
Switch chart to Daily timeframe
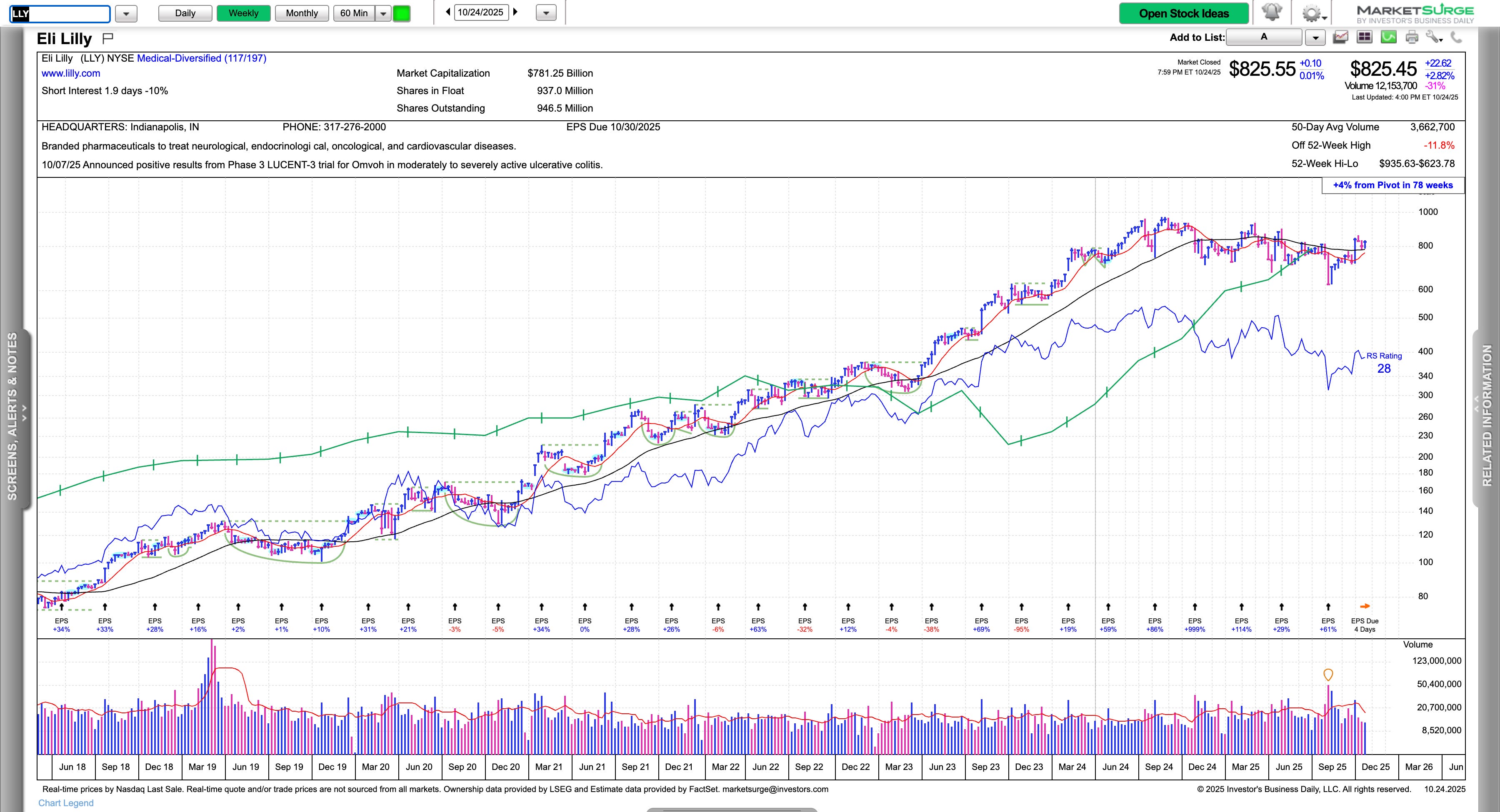click(185, 13)
